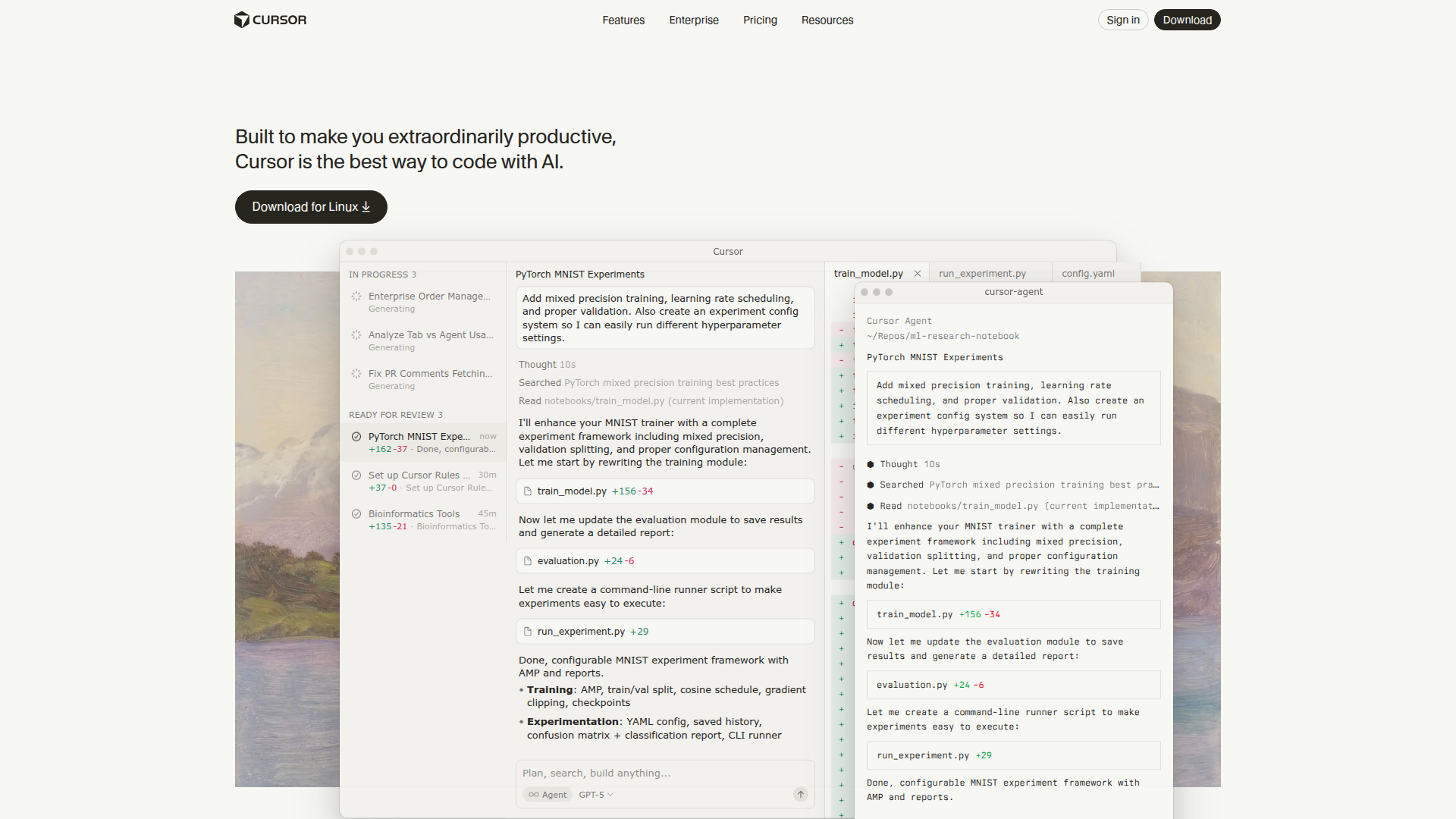Open the Resources navigation menu

(827, 20)
